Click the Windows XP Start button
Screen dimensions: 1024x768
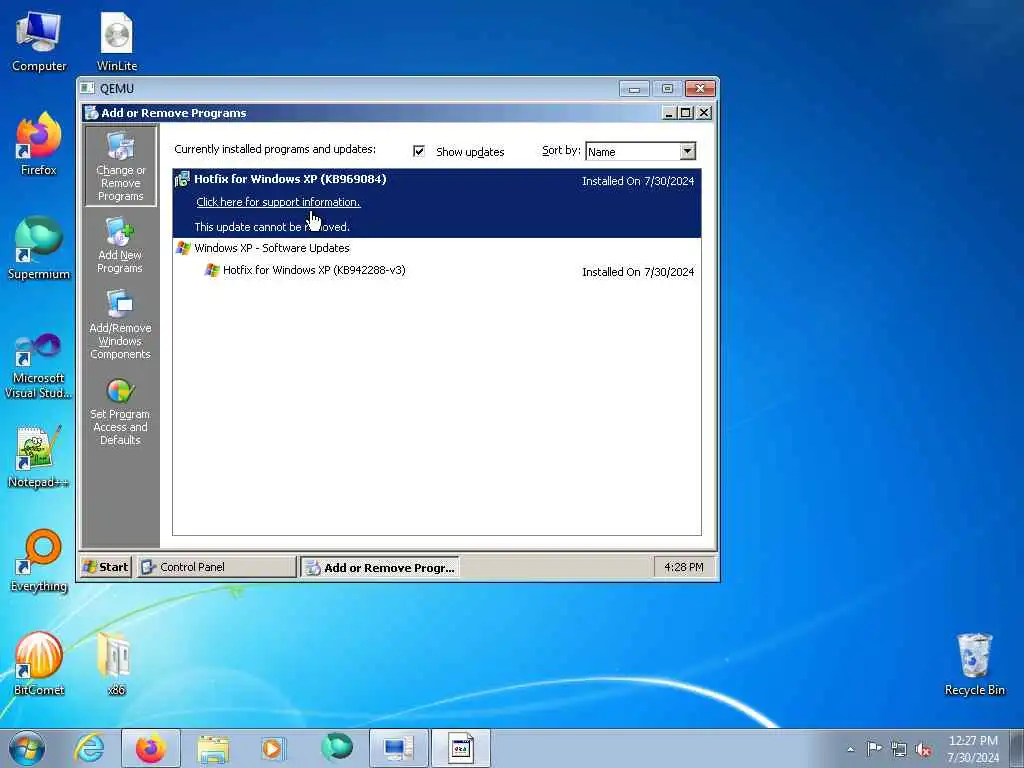point(106,567)
